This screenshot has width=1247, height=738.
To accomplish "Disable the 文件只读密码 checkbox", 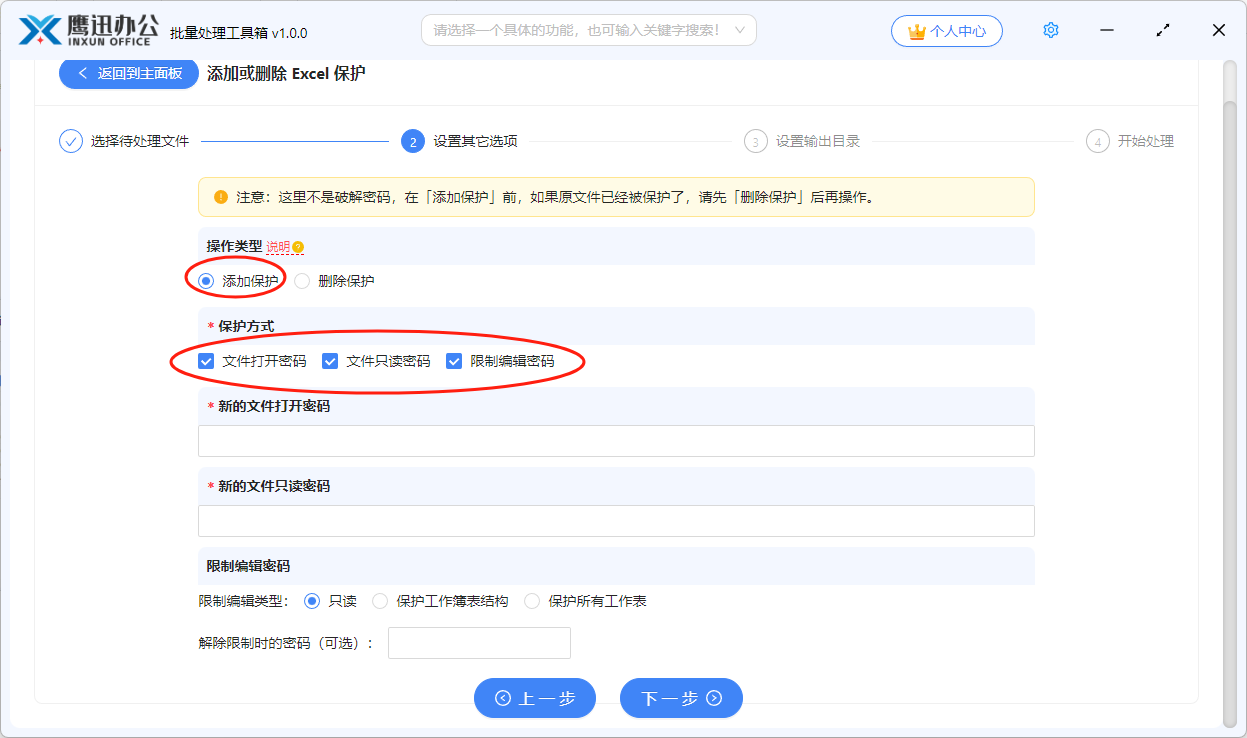I will (x=330, y=361).
